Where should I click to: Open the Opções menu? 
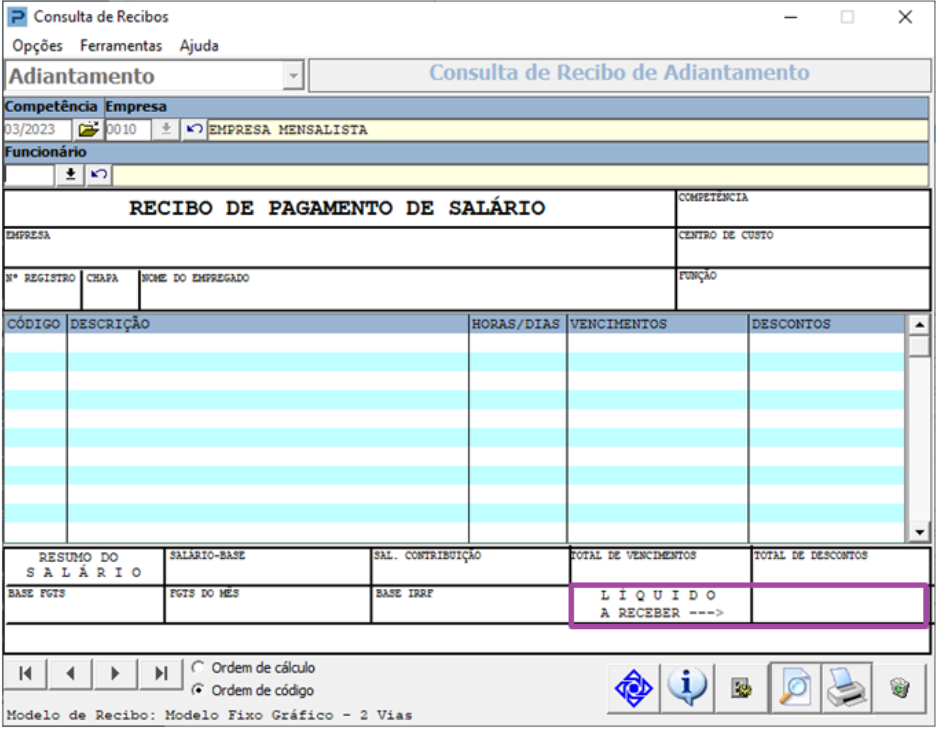37,46
